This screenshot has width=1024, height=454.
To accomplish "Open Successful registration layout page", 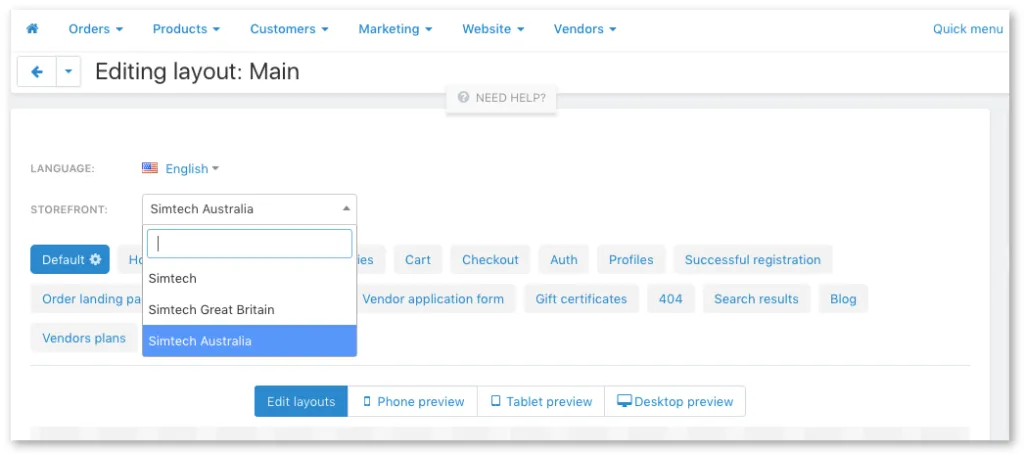I will pyautogui.click(x=753, y=259).
